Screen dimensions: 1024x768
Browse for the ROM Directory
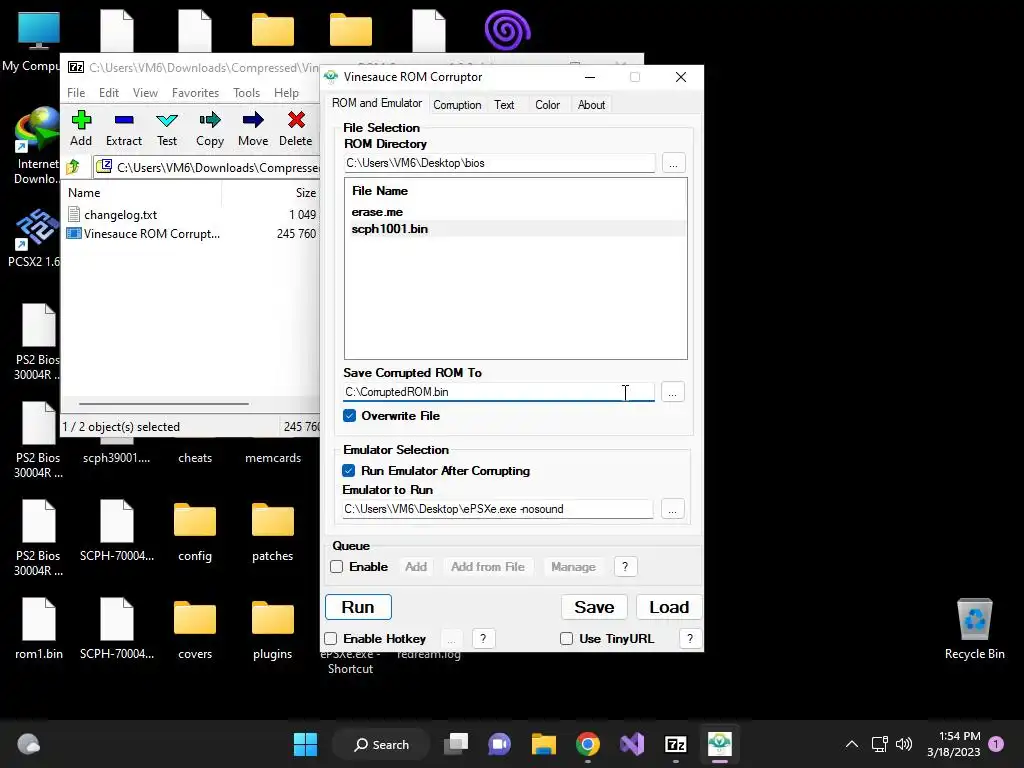pyautogui.click(x=673, y=163)
